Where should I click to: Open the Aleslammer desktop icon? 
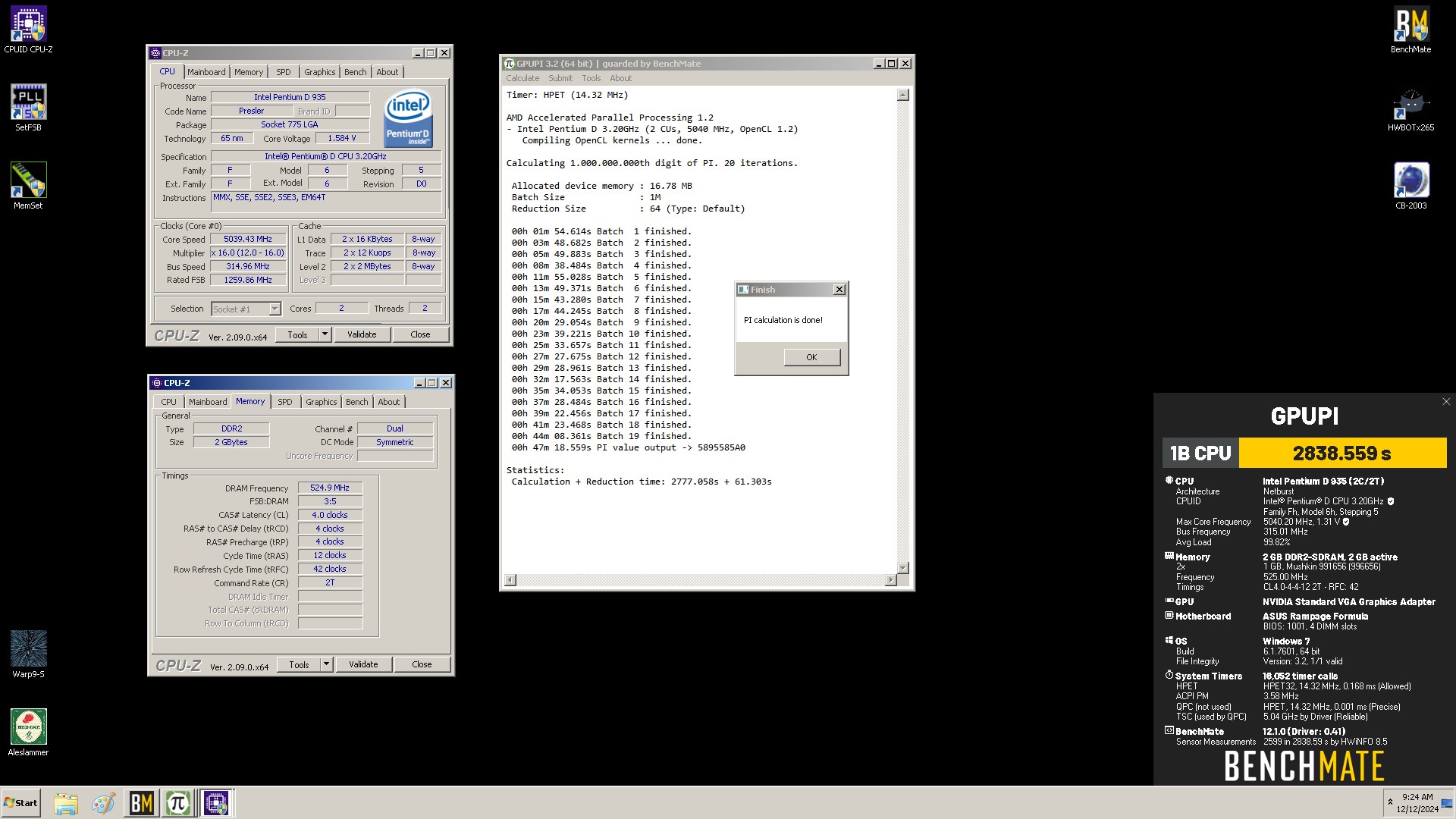point(28,733)
